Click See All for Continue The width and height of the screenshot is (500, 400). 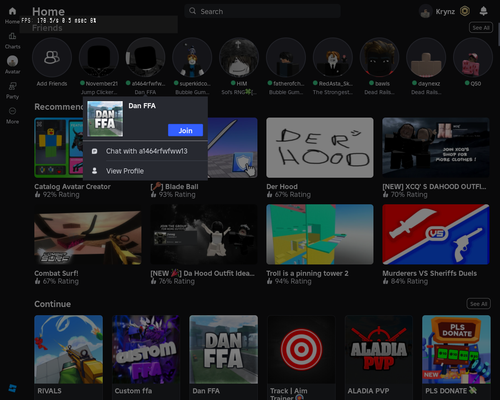tap(478, 304)
